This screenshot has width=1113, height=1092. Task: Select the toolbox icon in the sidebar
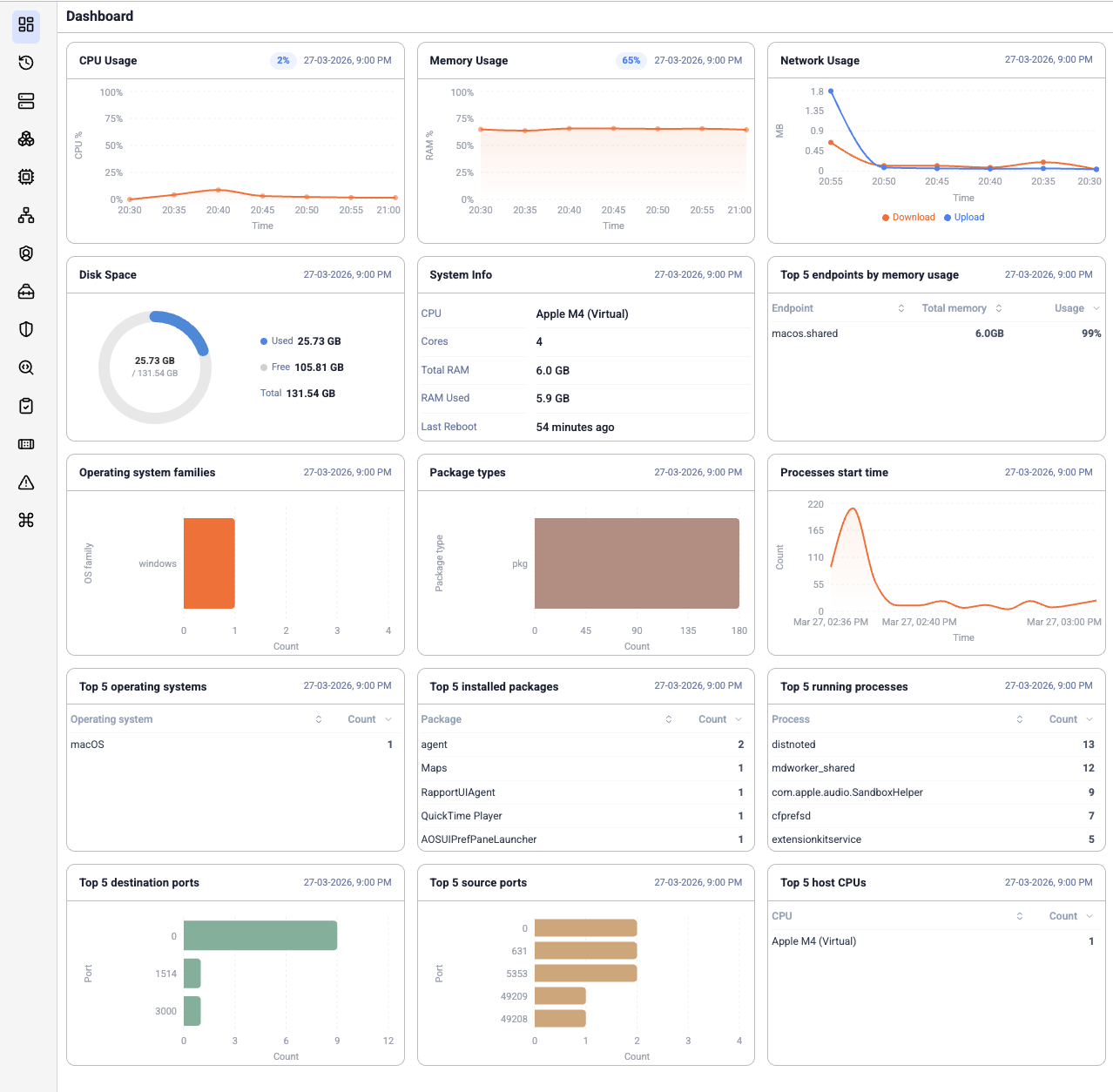pyautogui.click(x=26, y=292)
